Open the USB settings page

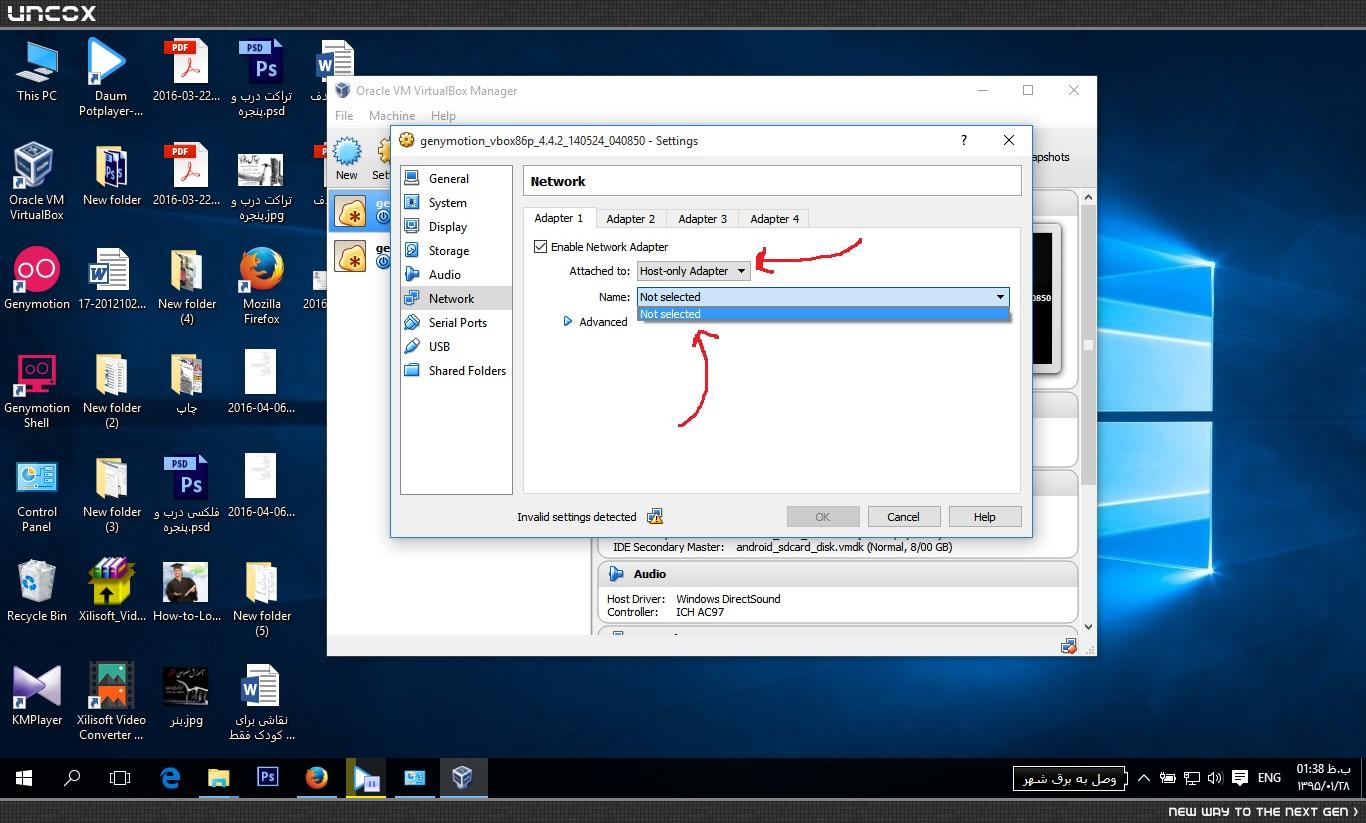pyautogui.click(x=456, y=347)
